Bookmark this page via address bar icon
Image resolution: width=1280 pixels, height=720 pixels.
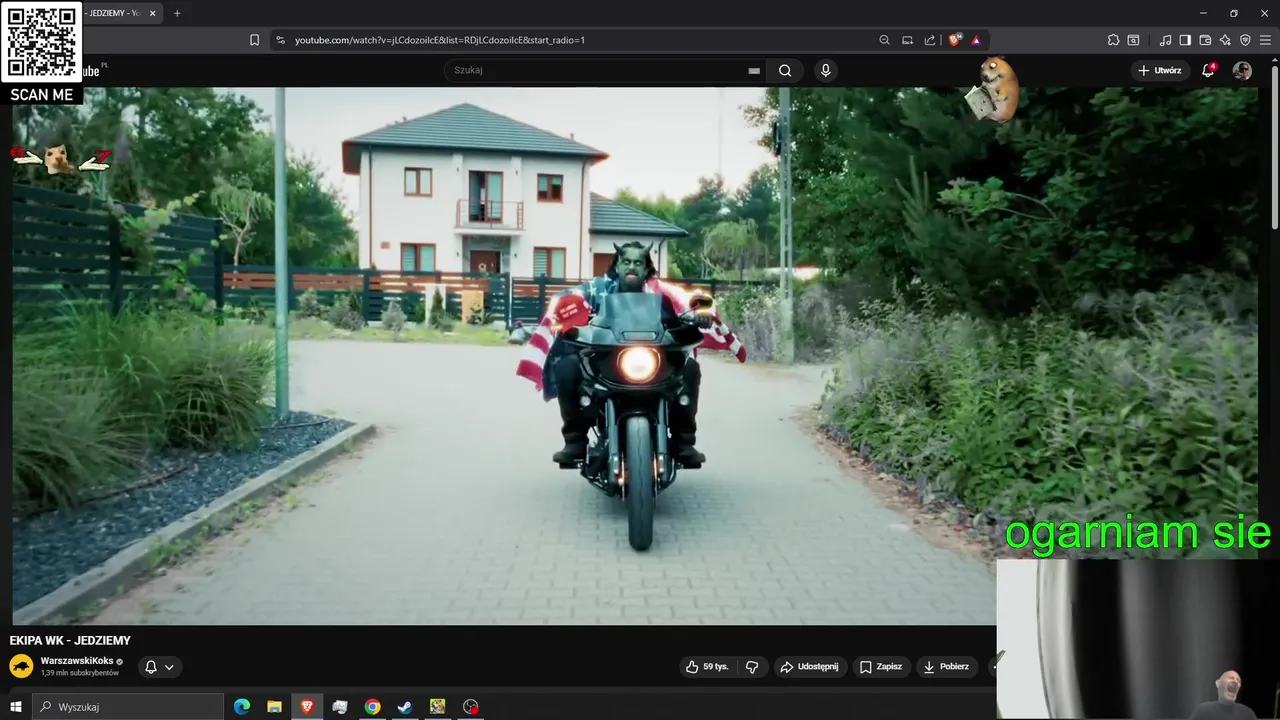pyautogui.click(x=254, y=40)
